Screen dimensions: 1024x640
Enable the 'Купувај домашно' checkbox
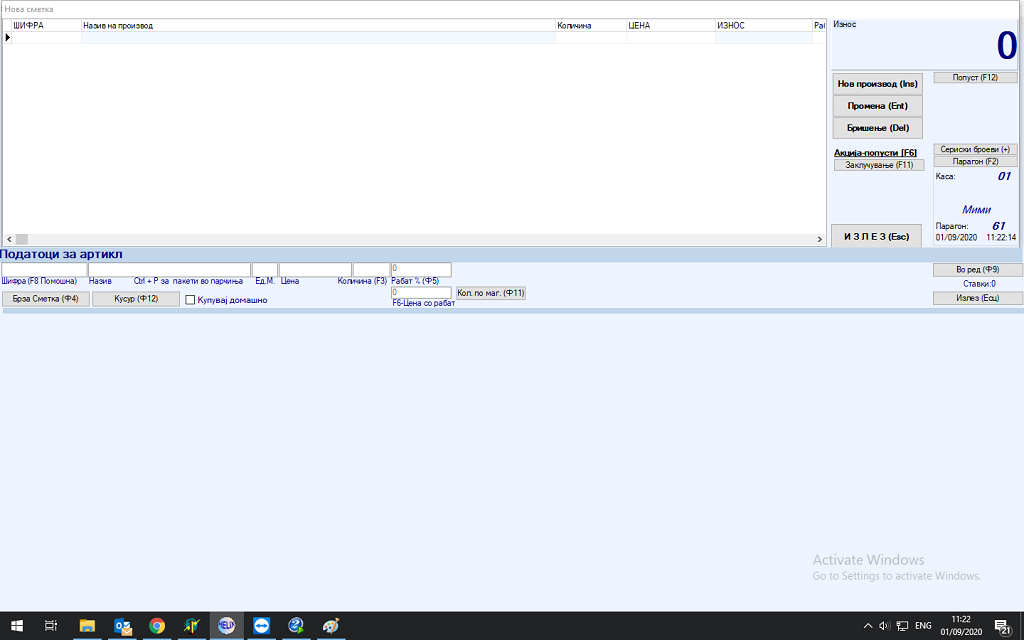pos(190,300)
